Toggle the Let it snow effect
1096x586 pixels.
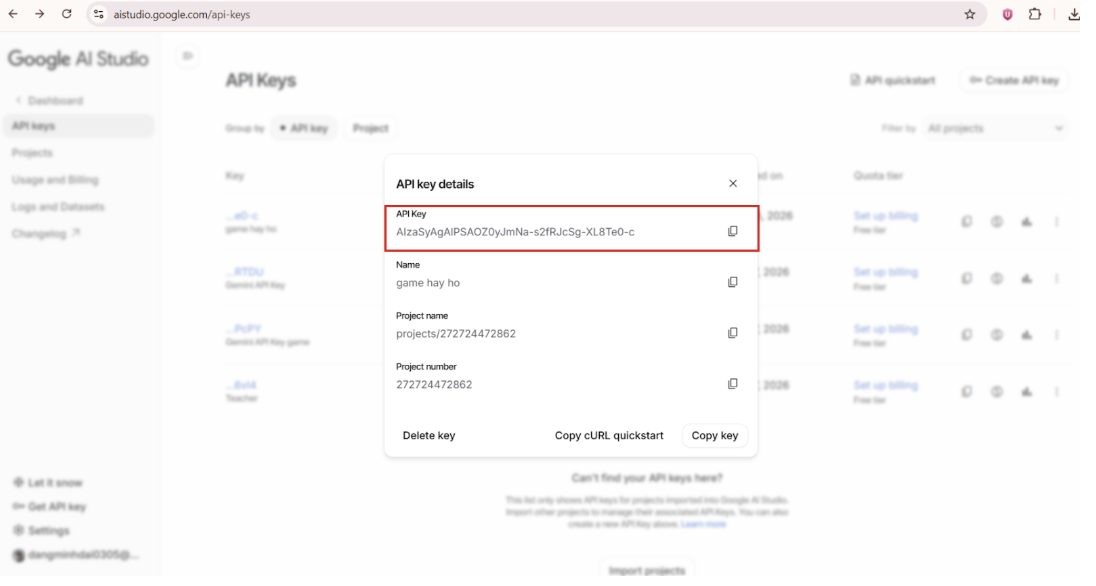click(x=48, y=482)
